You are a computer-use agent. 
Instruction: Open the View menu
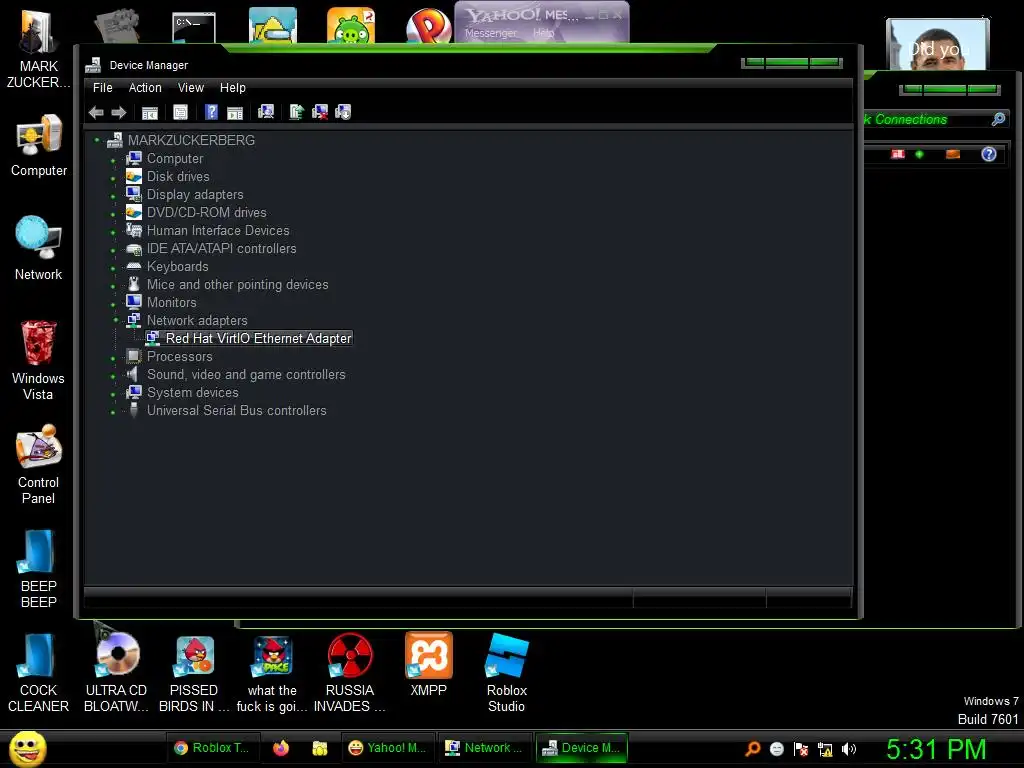[191, 88]
